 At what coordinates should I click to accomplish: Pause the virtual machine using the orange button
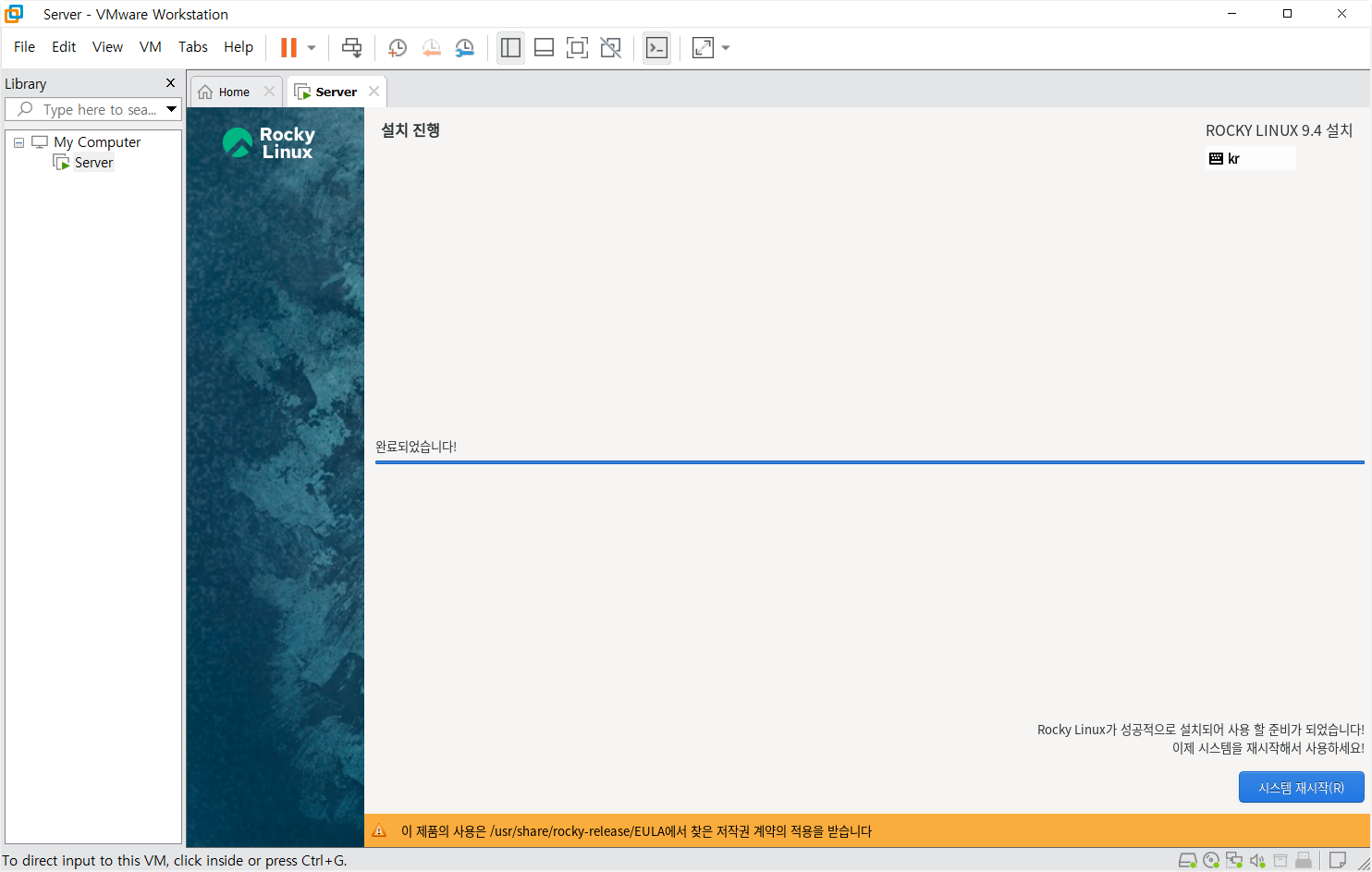tap(288, 48)
